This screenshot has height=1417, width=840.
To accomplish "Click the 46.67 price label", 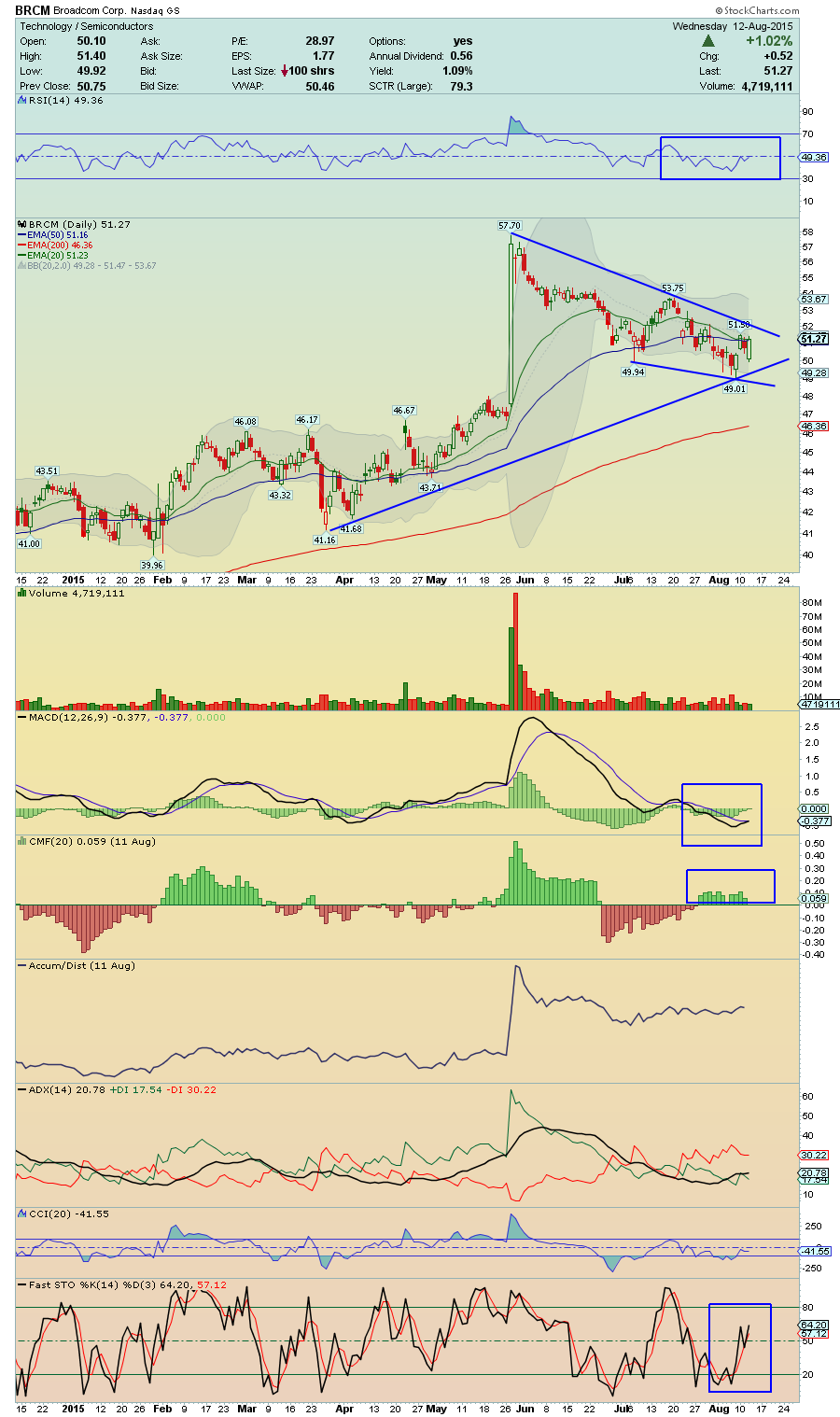I will tap(403, 410).
